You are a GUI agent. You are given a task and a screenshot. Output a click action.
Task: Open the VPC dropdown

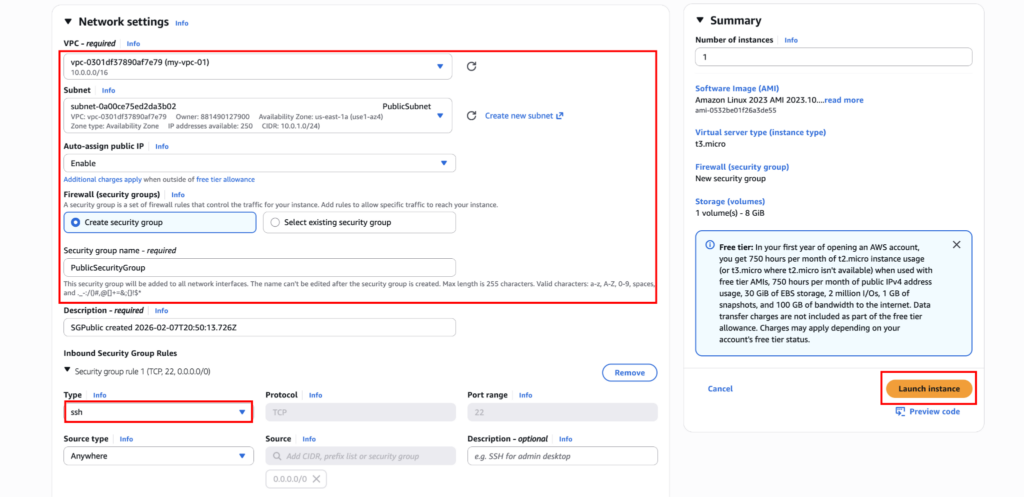[x=439, y=67]
